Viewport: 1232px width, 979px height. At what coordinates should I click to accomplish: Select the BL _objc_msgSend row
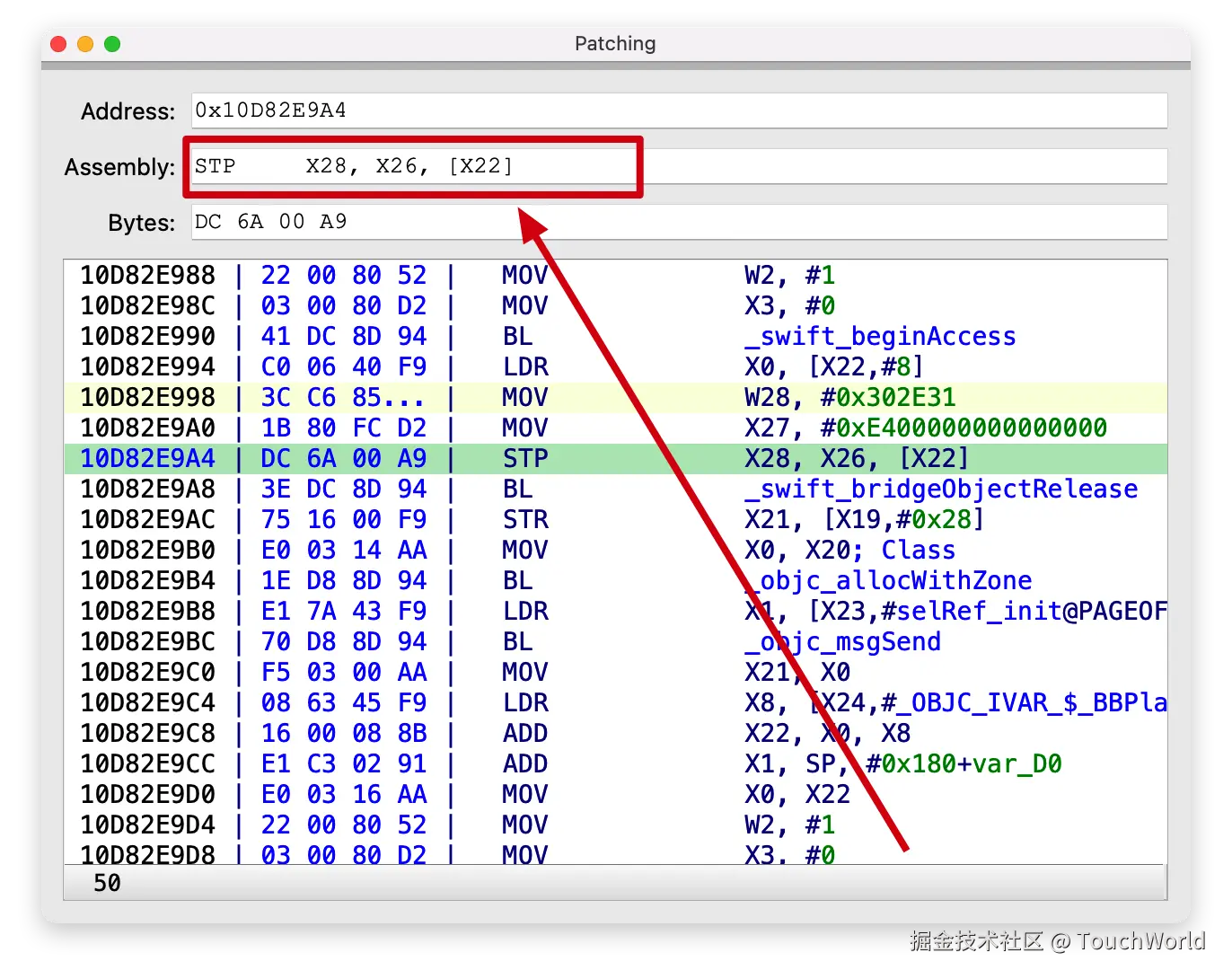pyautogui.click(x=615, y=641)
